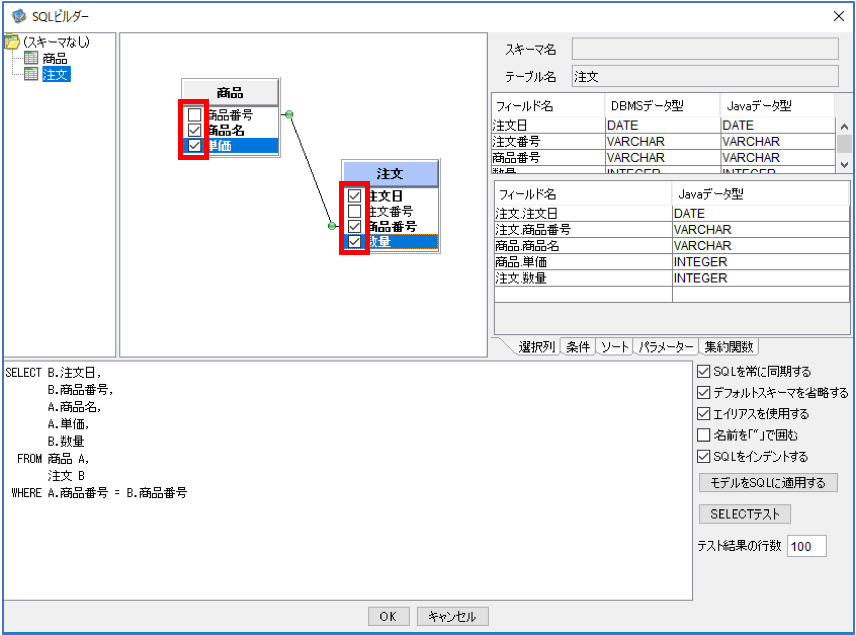This screenshot has height=635, width=856.
Task: Switch to the 選択列 tab
Action: (536, 347)
